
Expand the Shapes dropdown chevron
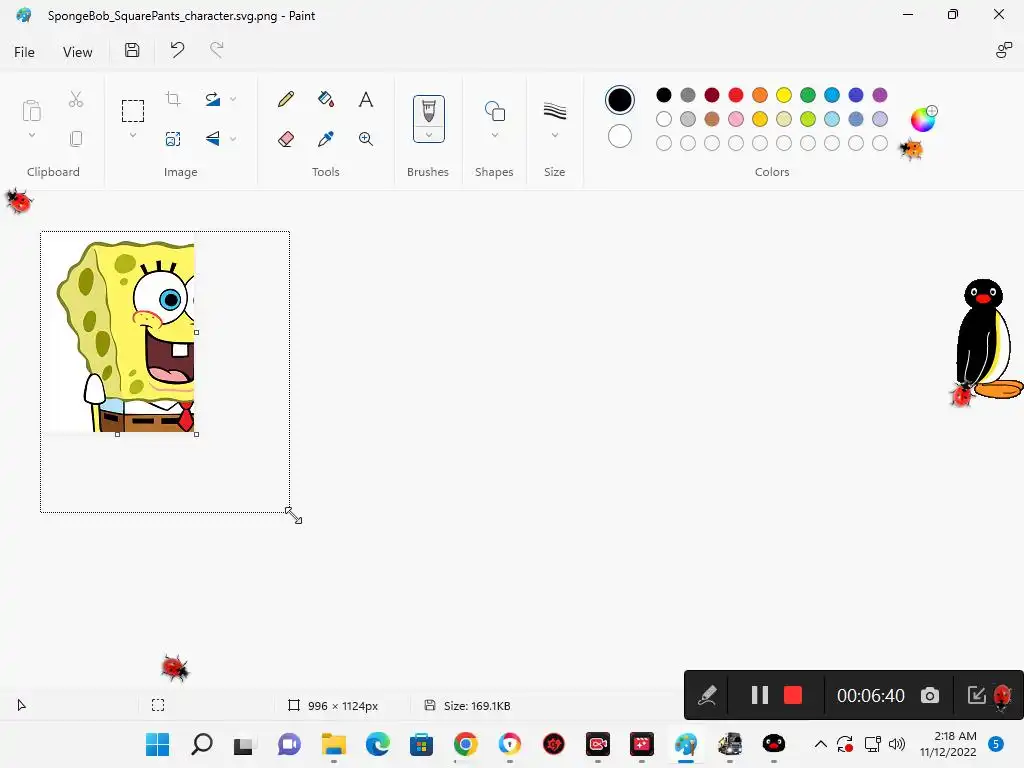pyautogui.click(x=494, y=135)
